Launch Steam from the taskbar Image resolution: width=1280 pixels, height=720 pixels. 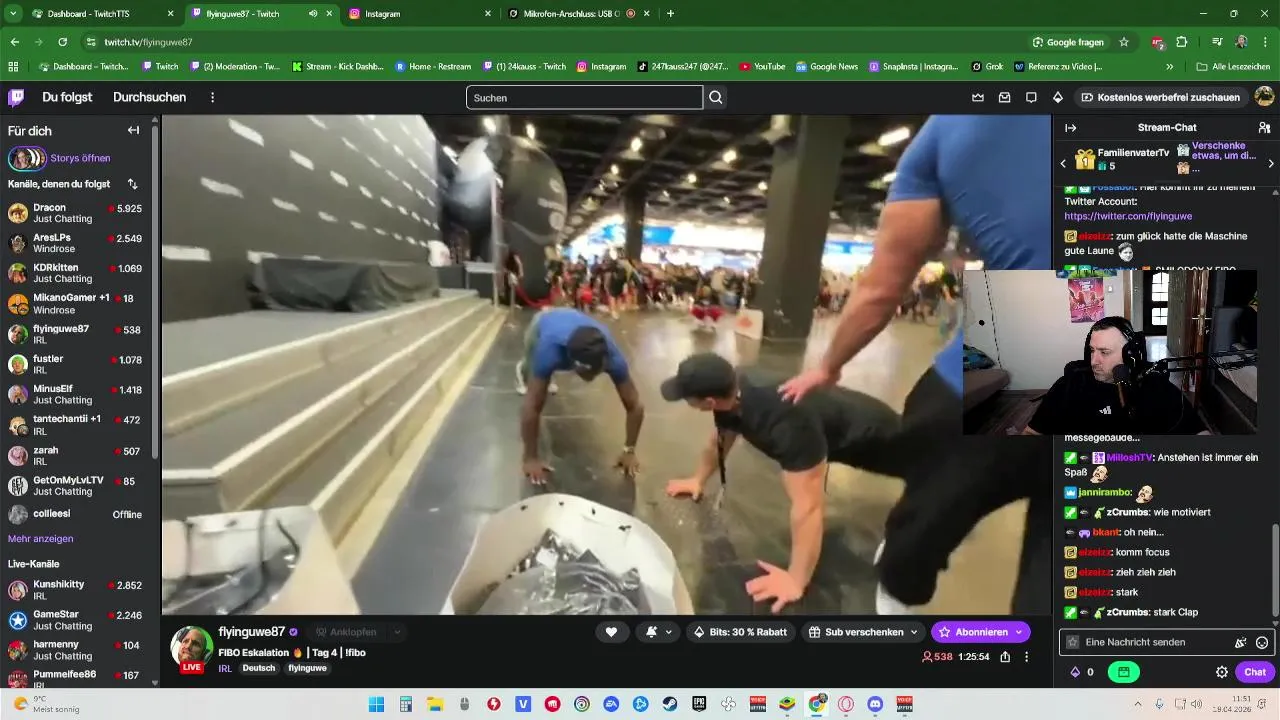[670, 704]
